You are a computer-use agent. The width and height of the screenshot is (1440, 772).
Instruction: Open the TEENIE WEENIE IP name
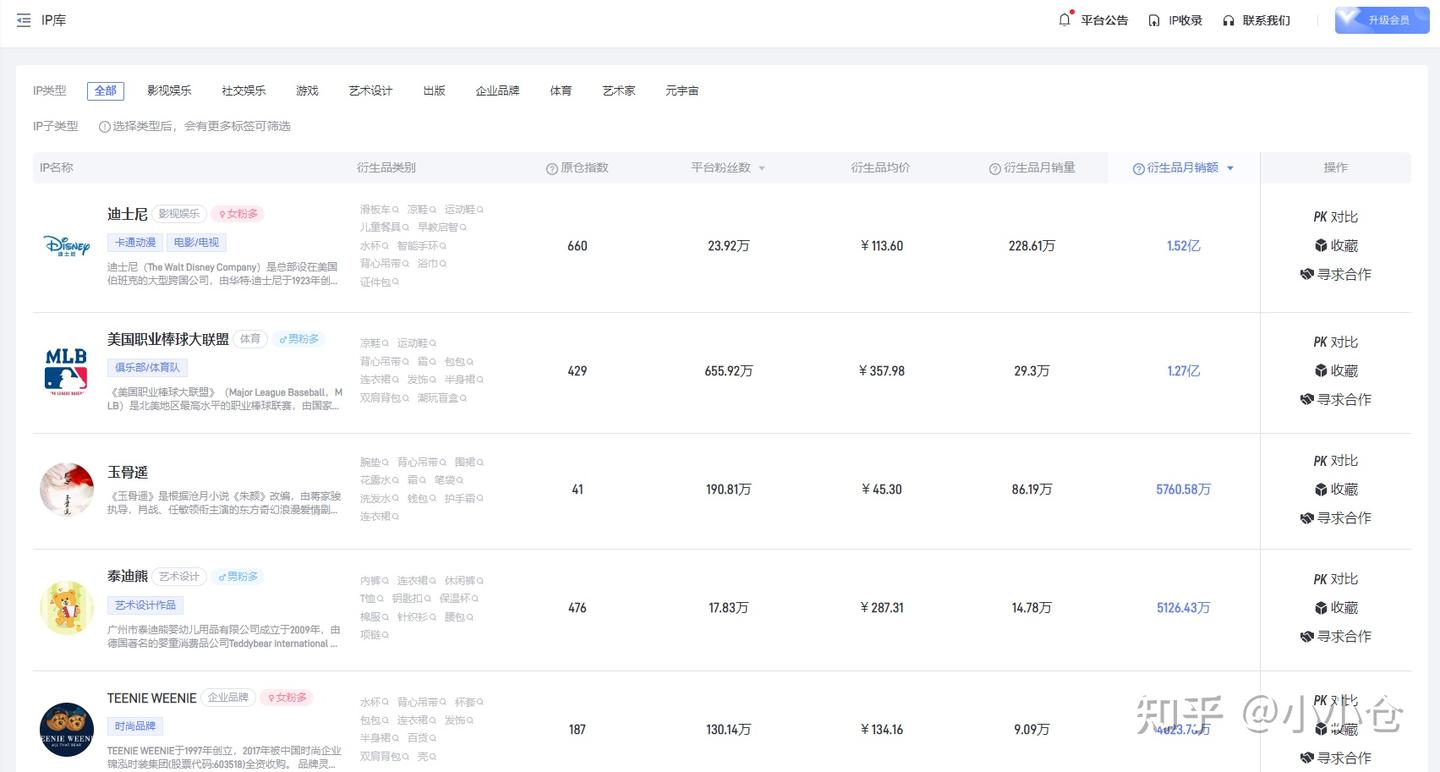pyautogui.click(x=152, y=698)
